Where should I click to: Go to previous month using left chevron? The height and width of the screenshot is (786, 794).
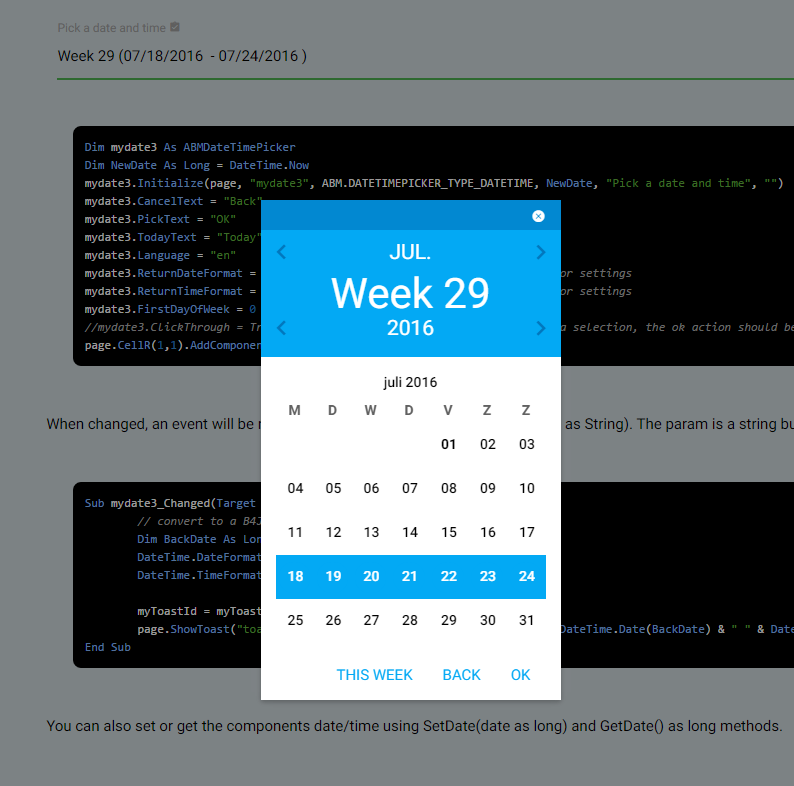282,252
